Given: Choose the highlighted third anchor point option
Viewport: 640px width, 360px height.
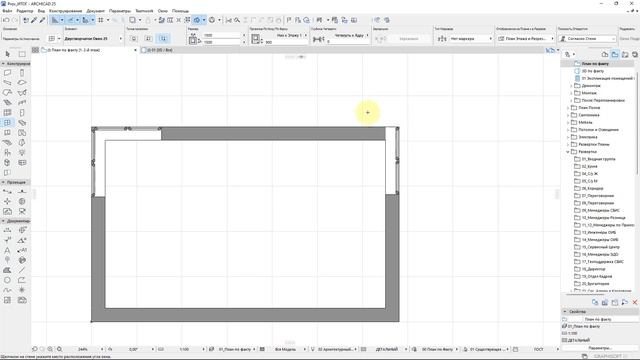Looking at the screenshot, I should (x=163, y=38).
